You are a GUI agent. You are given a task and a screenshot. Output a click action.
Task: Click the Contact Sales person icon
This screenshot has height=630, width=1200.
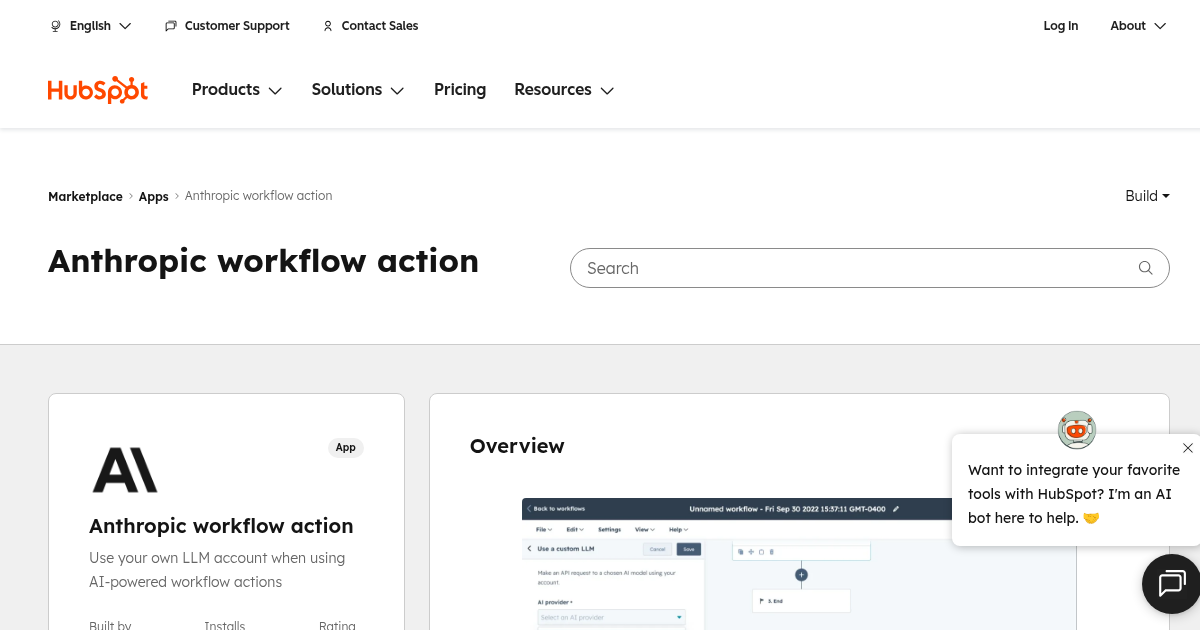(x=328, y=26)
